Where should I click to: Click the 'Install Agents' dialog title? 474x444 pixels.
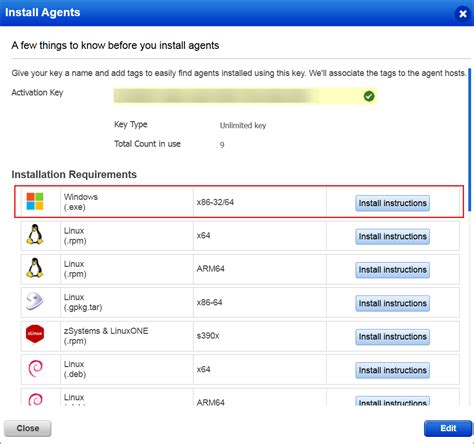click(43, 12)
